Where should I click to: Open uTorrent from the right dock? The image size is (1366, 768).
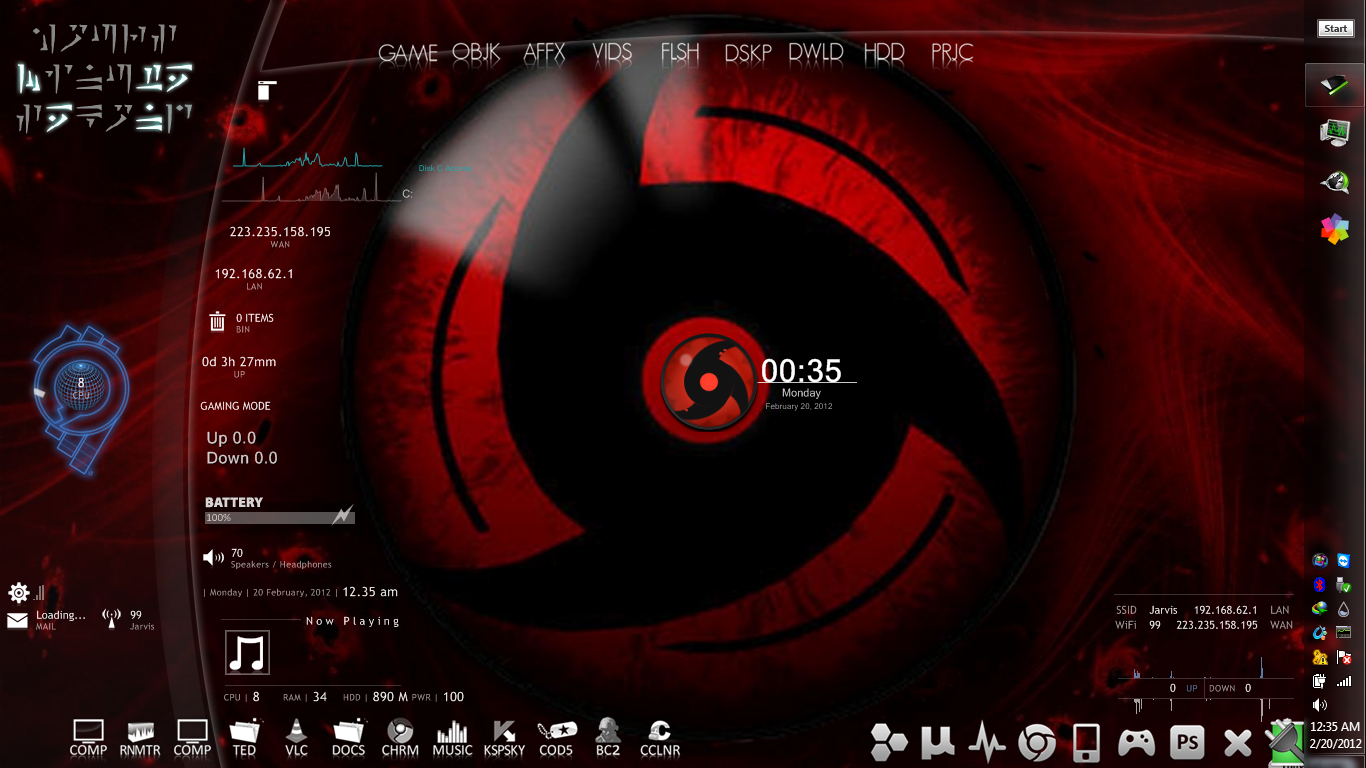pyautogui.click(x=939, y=742)
